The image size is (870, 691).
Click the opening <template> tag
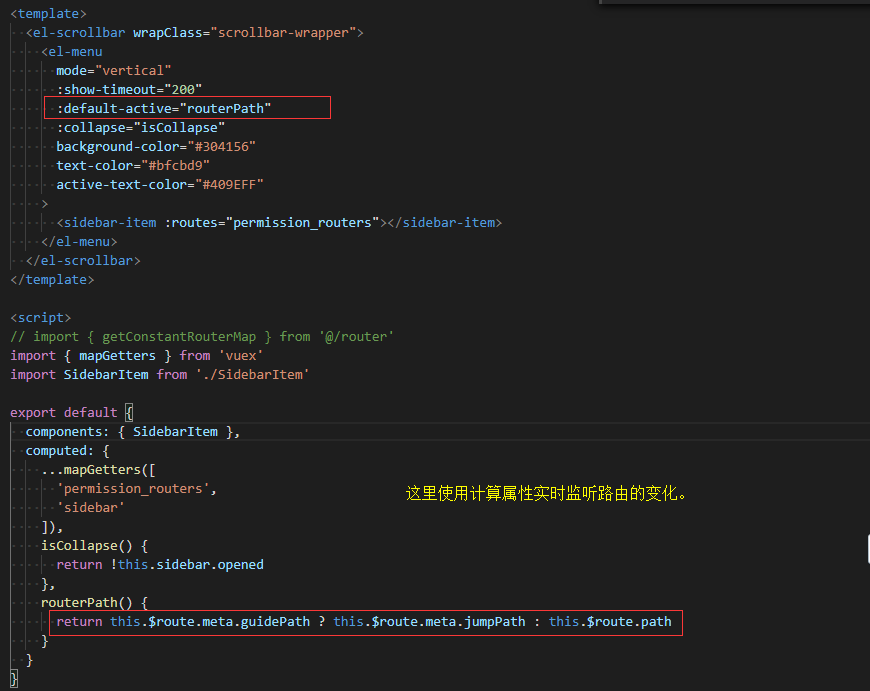point(48,13)
